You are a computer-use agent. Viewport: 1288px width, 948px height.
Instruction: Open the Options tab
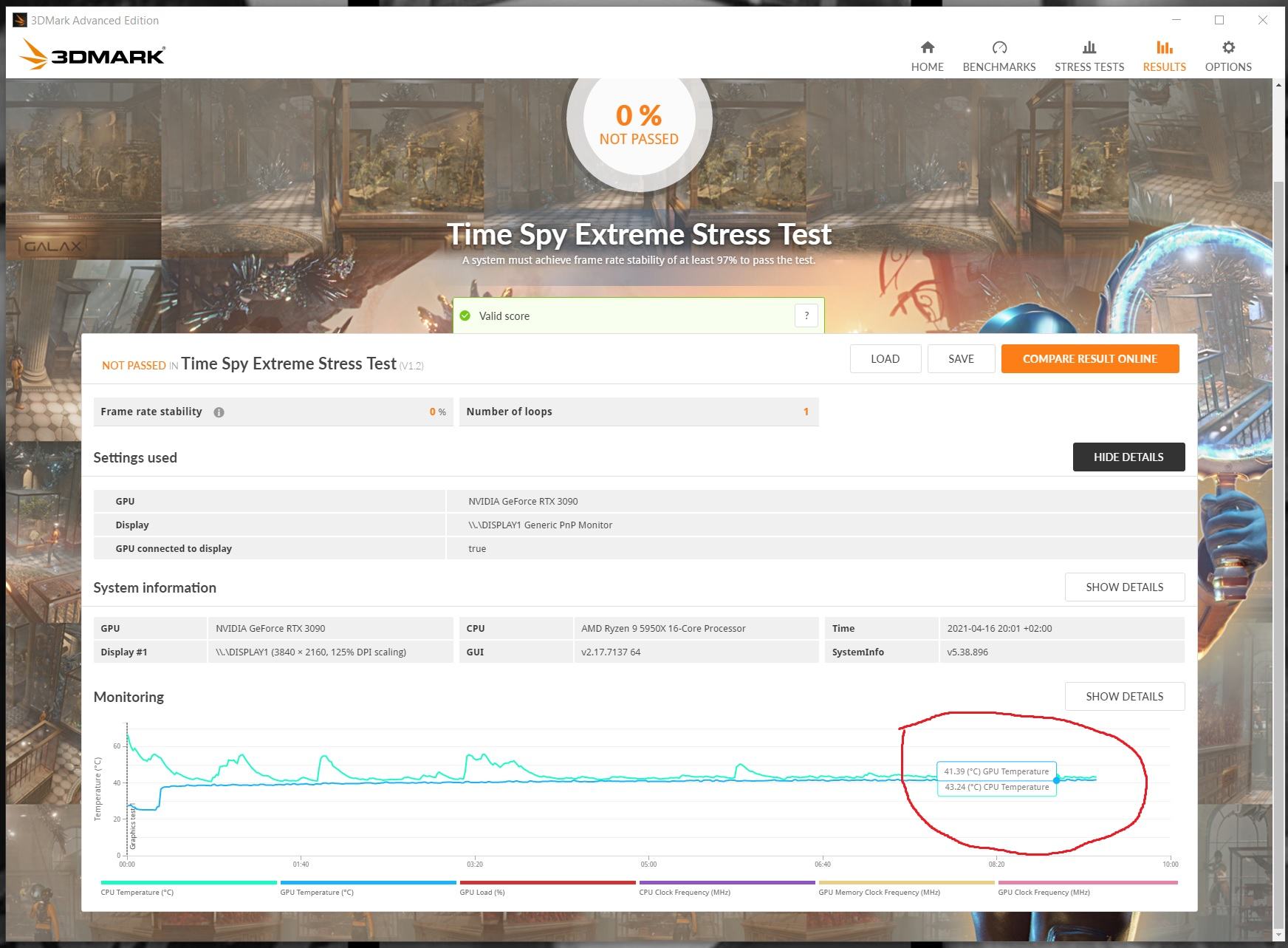coord(1227,56)
